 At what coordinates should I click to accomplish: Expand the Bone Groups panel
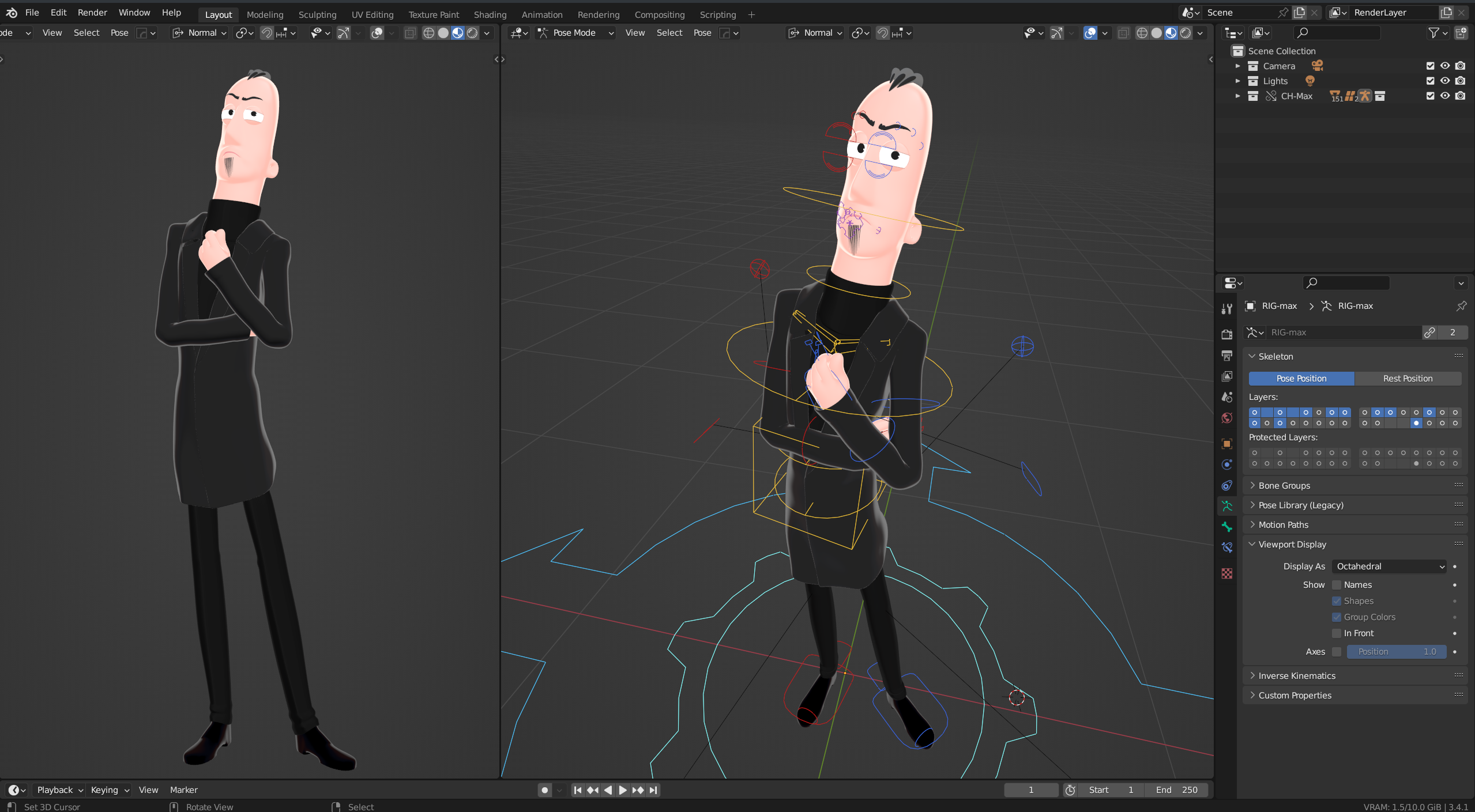coord(1284,486)
